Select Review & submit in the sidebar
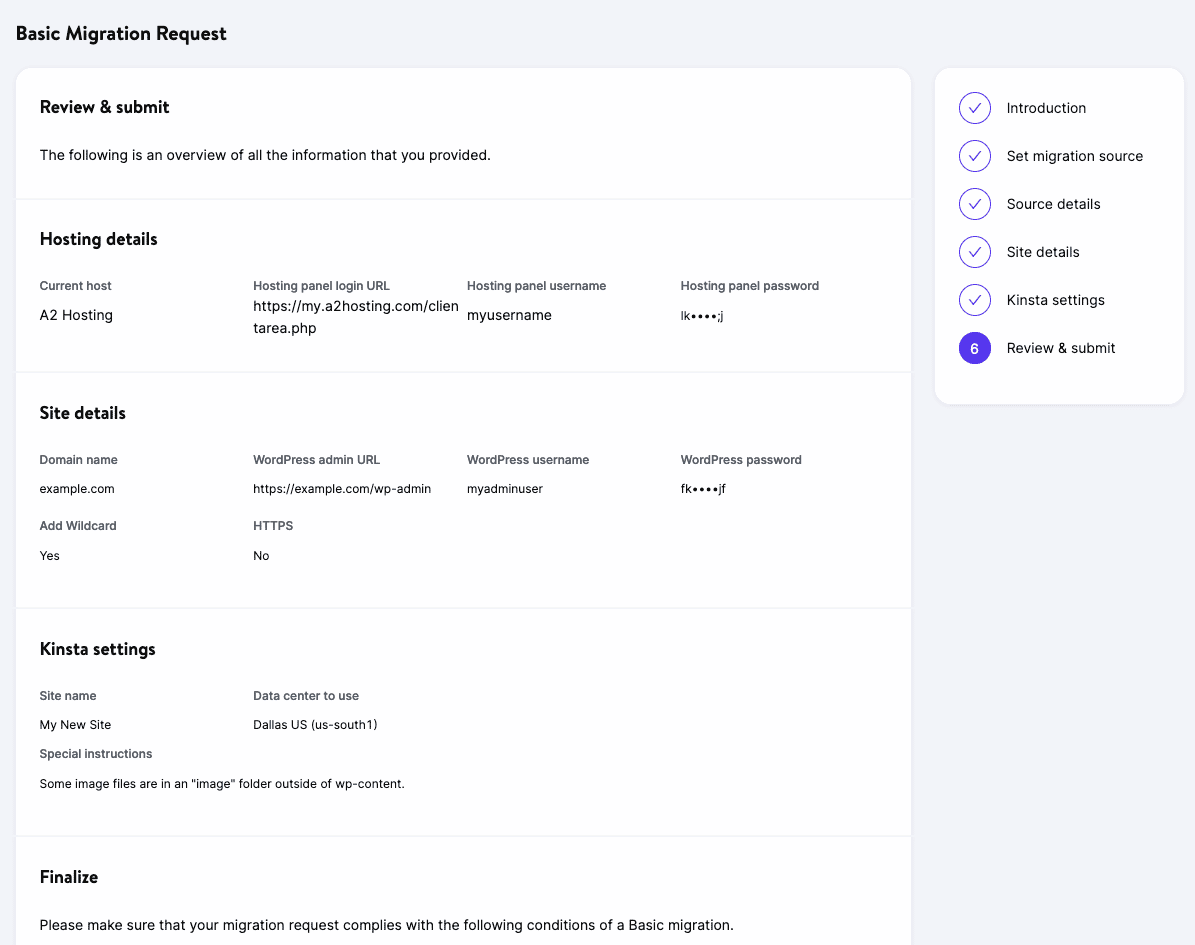Viewport: 1195px width, 945px height. (1060, 348)
